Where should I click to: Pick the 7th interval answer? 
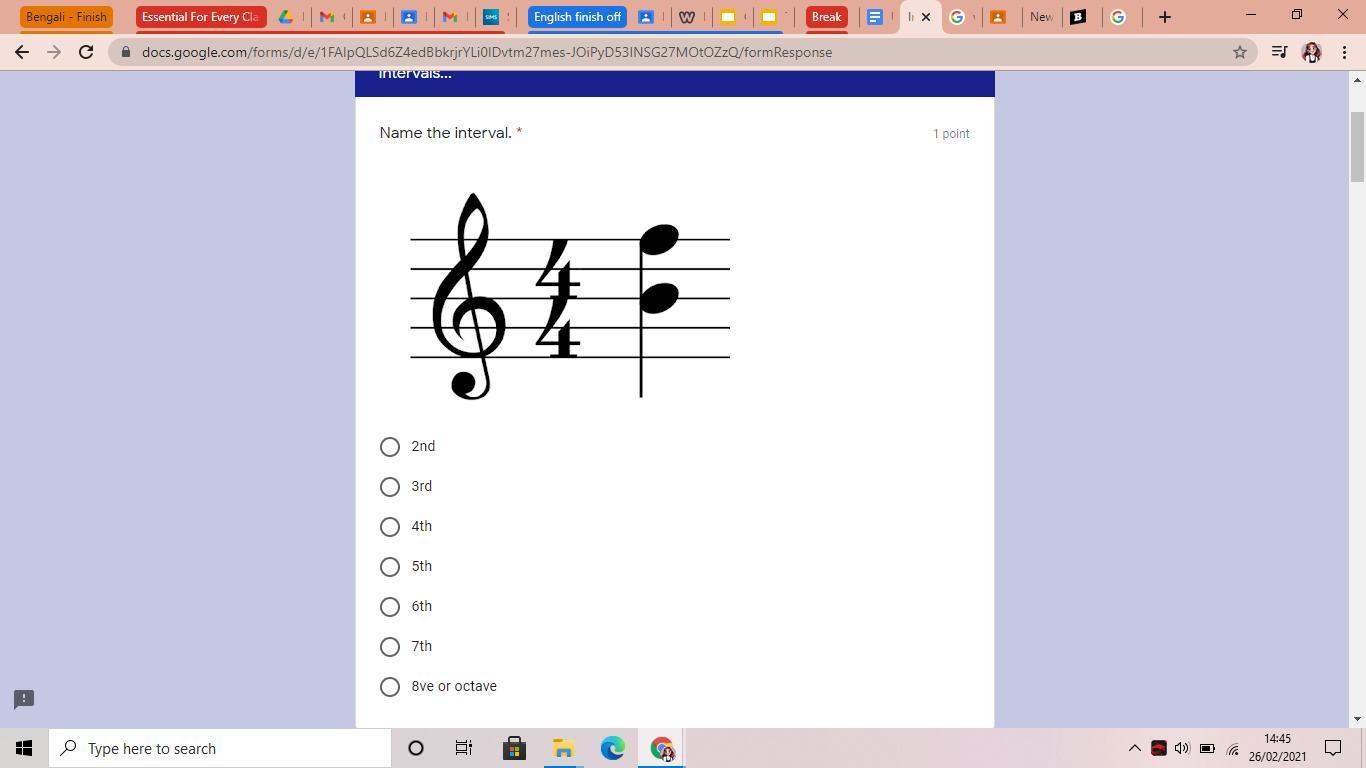(390, 647)
